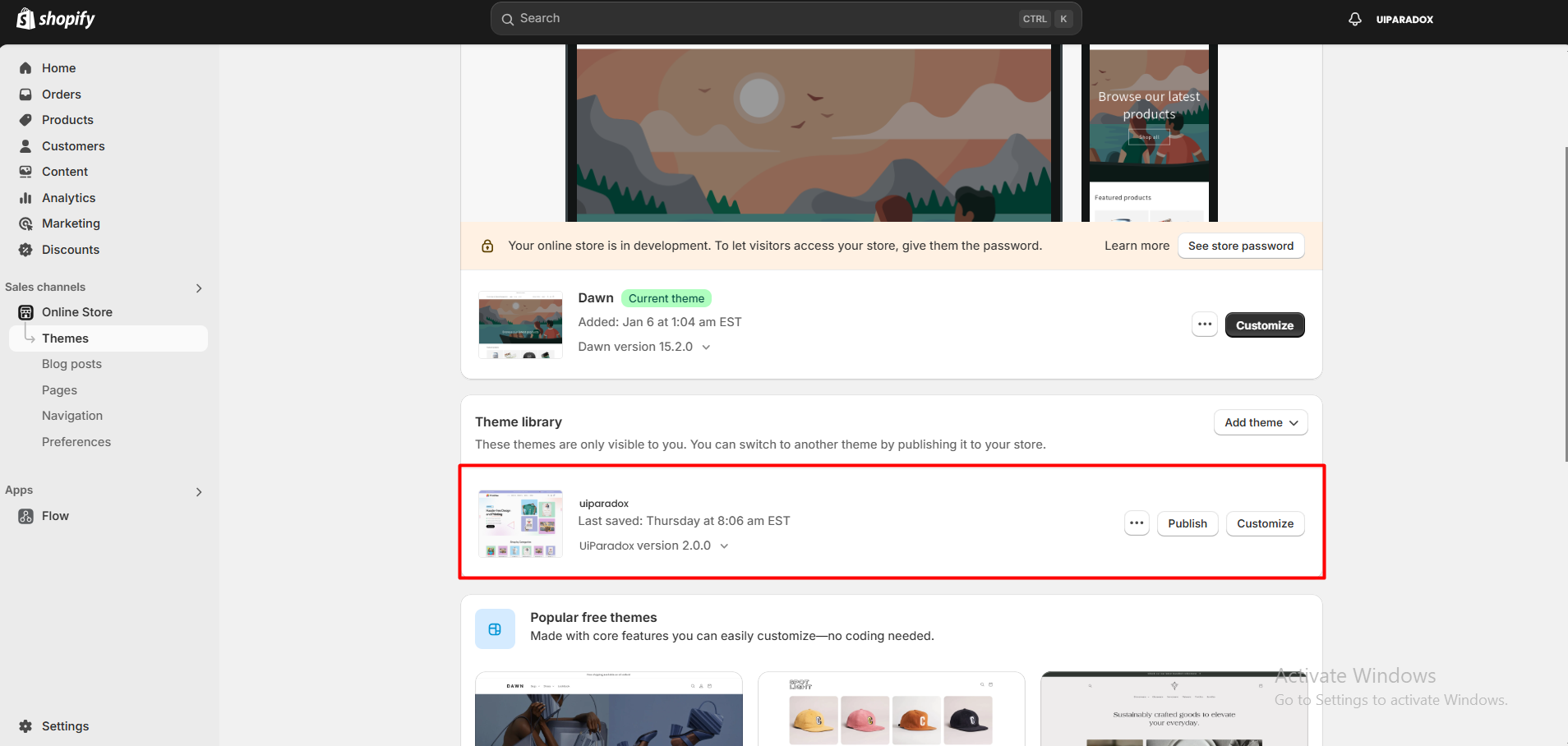Open Preferences in sidebar
Viewport: 1568px width, 746px height.
76,442
